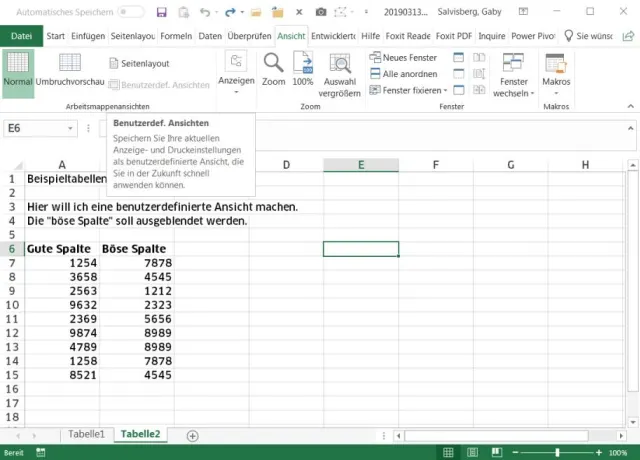
Task: Click Neues Fenster button
Action: tap(410, 58)
